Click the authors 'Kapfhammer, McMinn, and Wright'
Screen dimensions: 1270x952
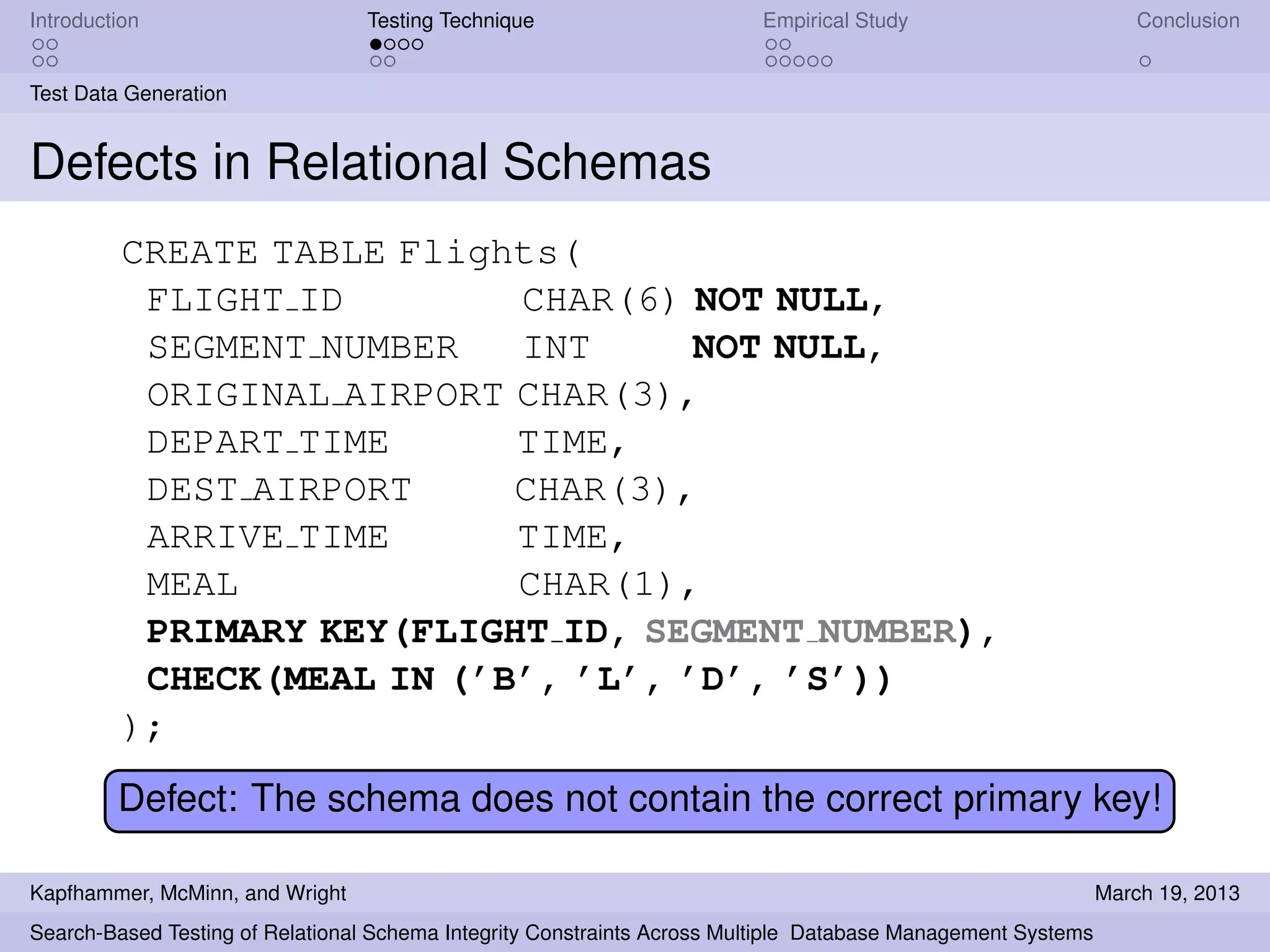(188, 893)
